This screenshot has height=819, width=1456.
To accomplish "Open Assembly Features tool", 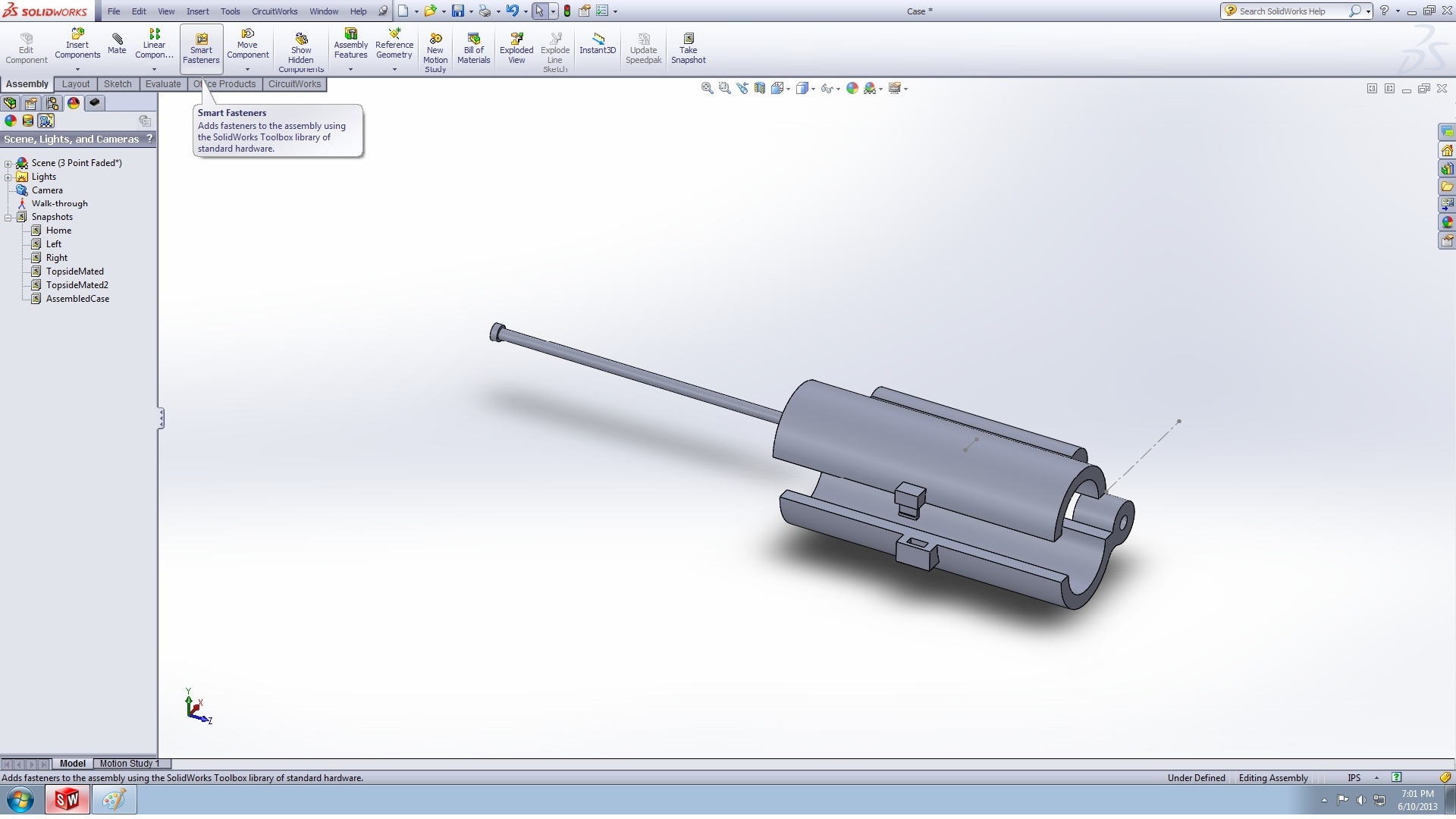I will (350, 45).
